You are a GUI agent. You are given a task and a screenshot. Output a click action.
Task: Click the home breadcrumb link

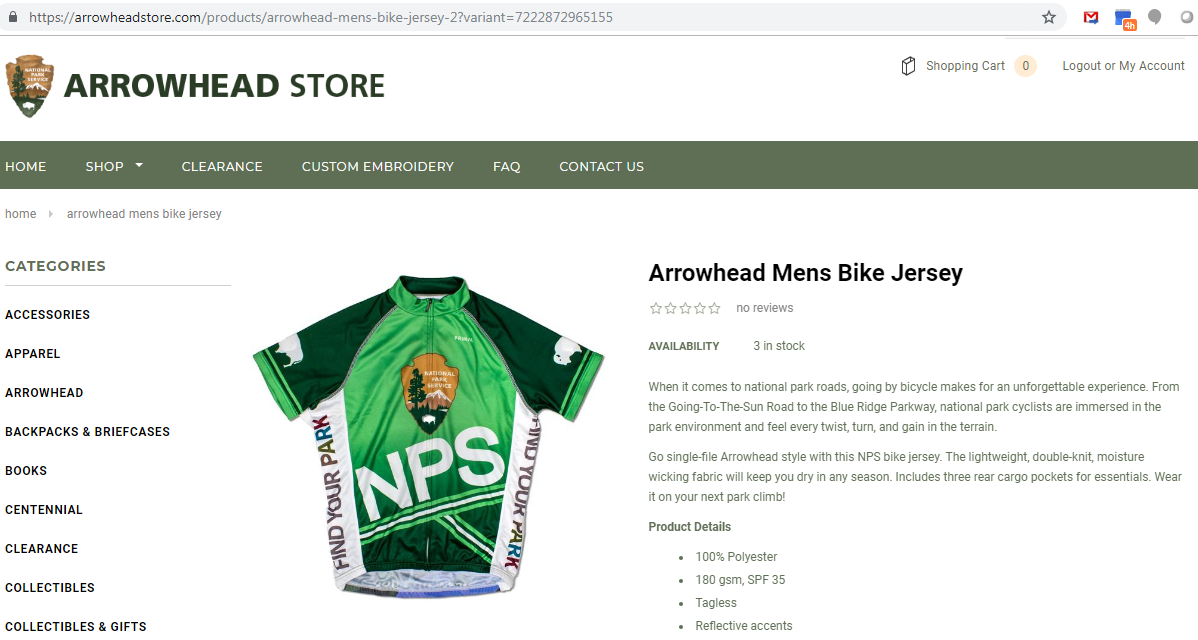coord(21,214)
